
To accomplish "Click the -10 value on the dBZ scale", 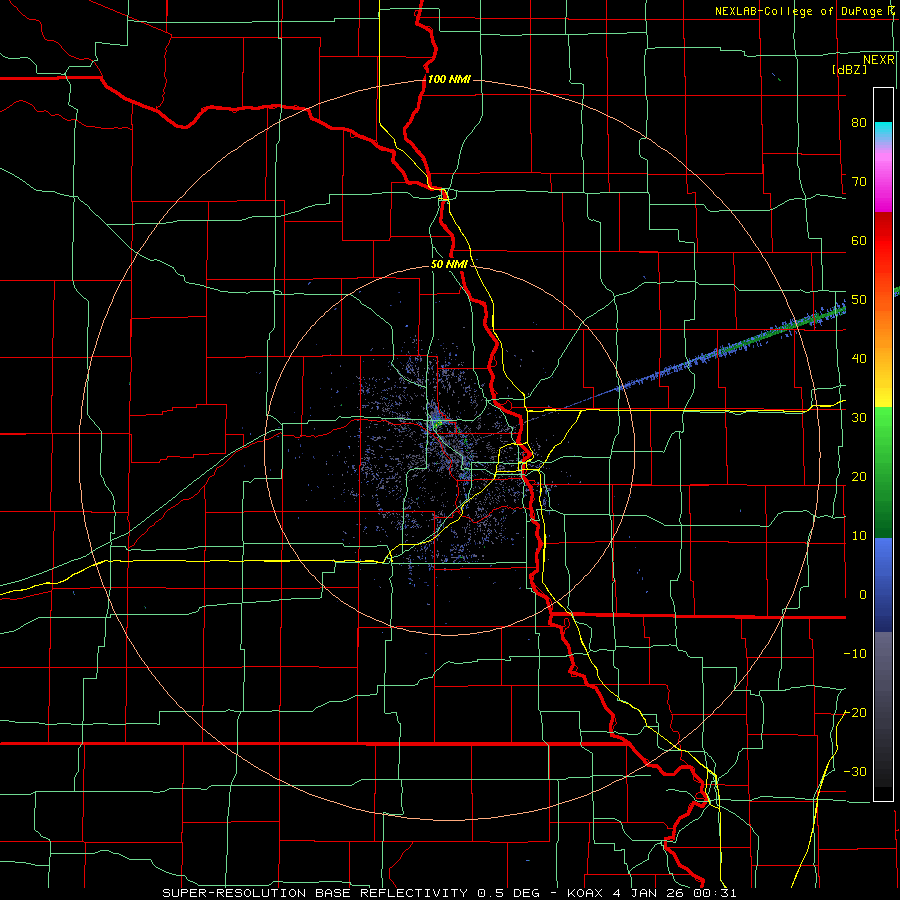I will point(855,653).
